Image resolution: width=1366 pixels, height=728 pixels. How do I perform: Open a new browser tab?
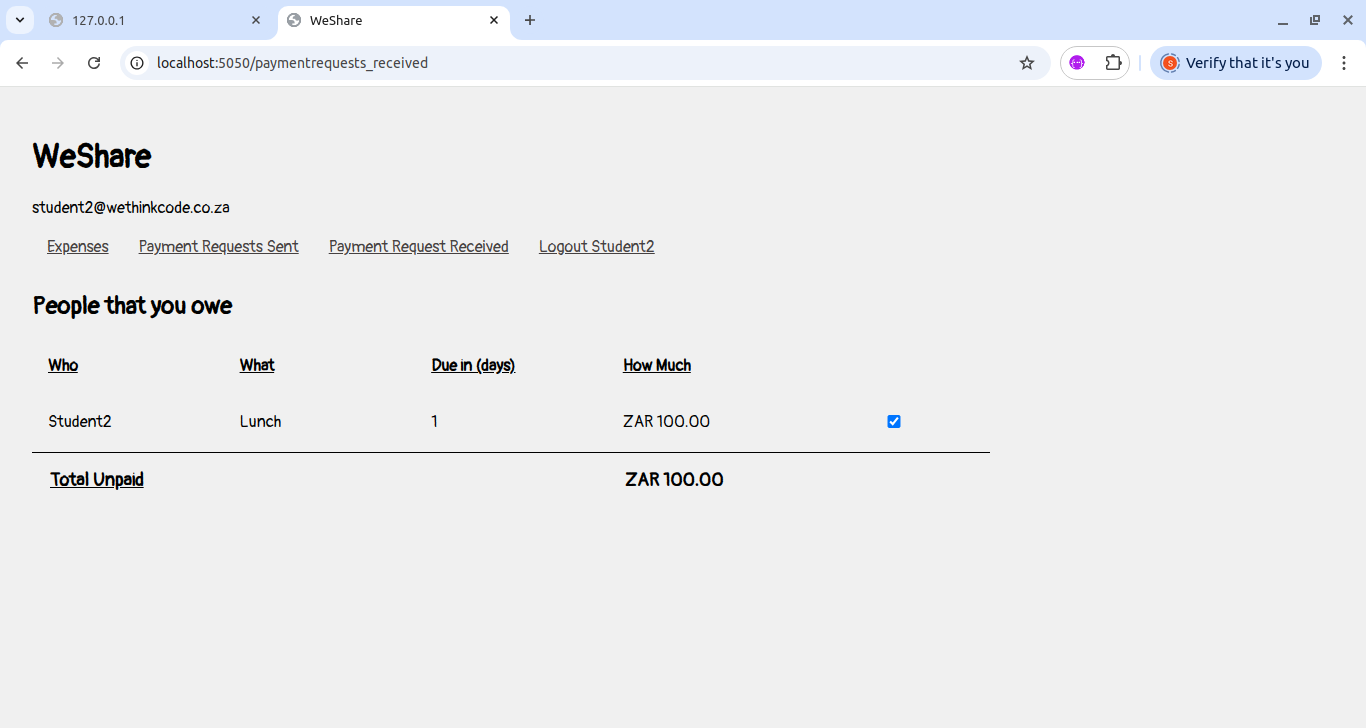point(529,19)
